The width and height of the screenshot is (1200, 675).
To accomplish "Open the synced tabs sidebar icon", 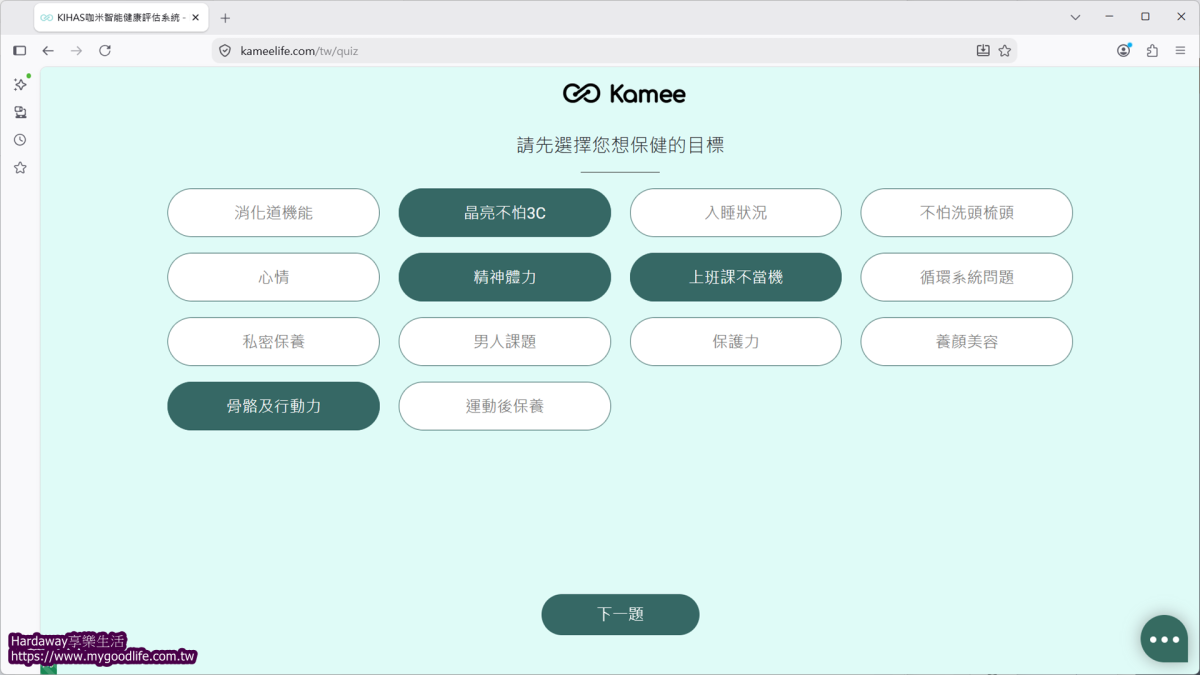I will (x=20, y=112).
